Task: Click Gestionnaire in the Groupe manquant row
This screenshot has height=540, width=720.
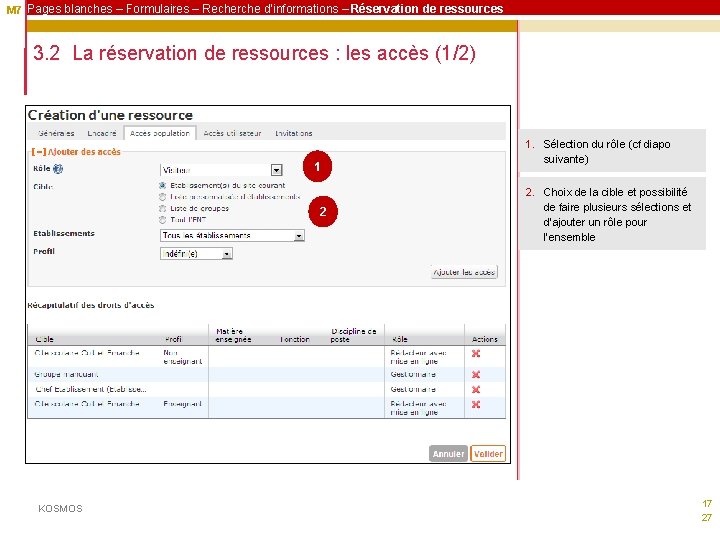Action: (413, 375)
